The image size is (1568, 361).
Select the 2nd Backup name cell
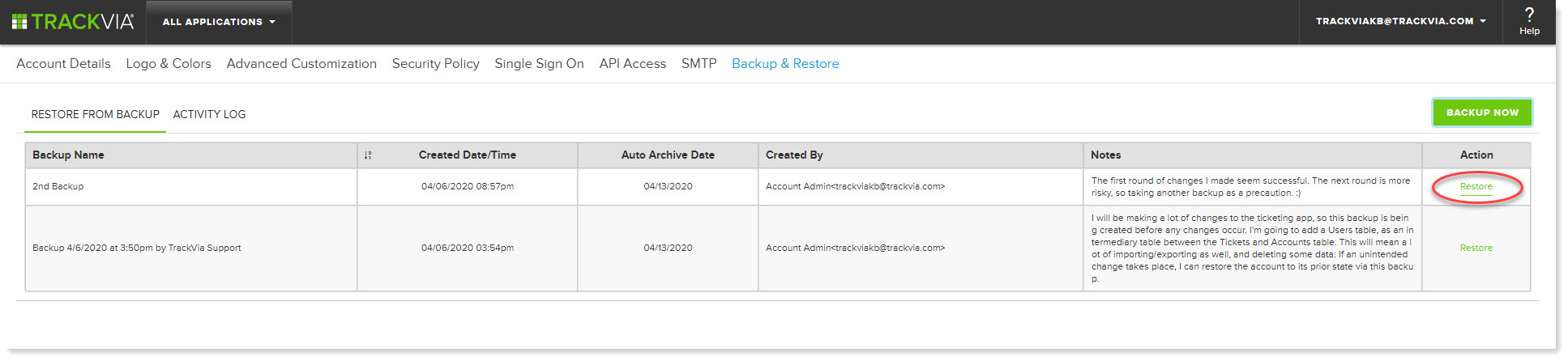(191, 187)
